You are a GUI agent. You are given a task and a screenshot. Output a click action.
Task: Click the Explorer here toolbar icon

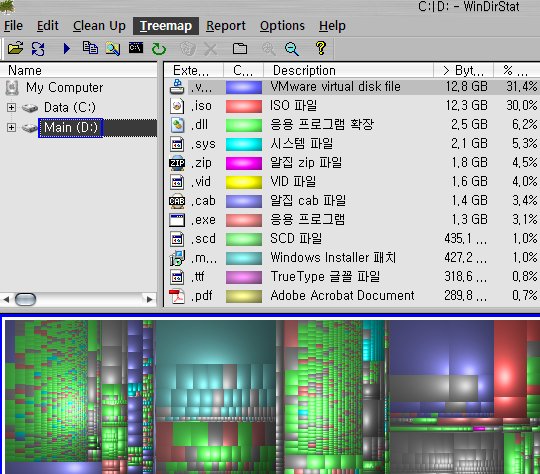tap(113, 49)
